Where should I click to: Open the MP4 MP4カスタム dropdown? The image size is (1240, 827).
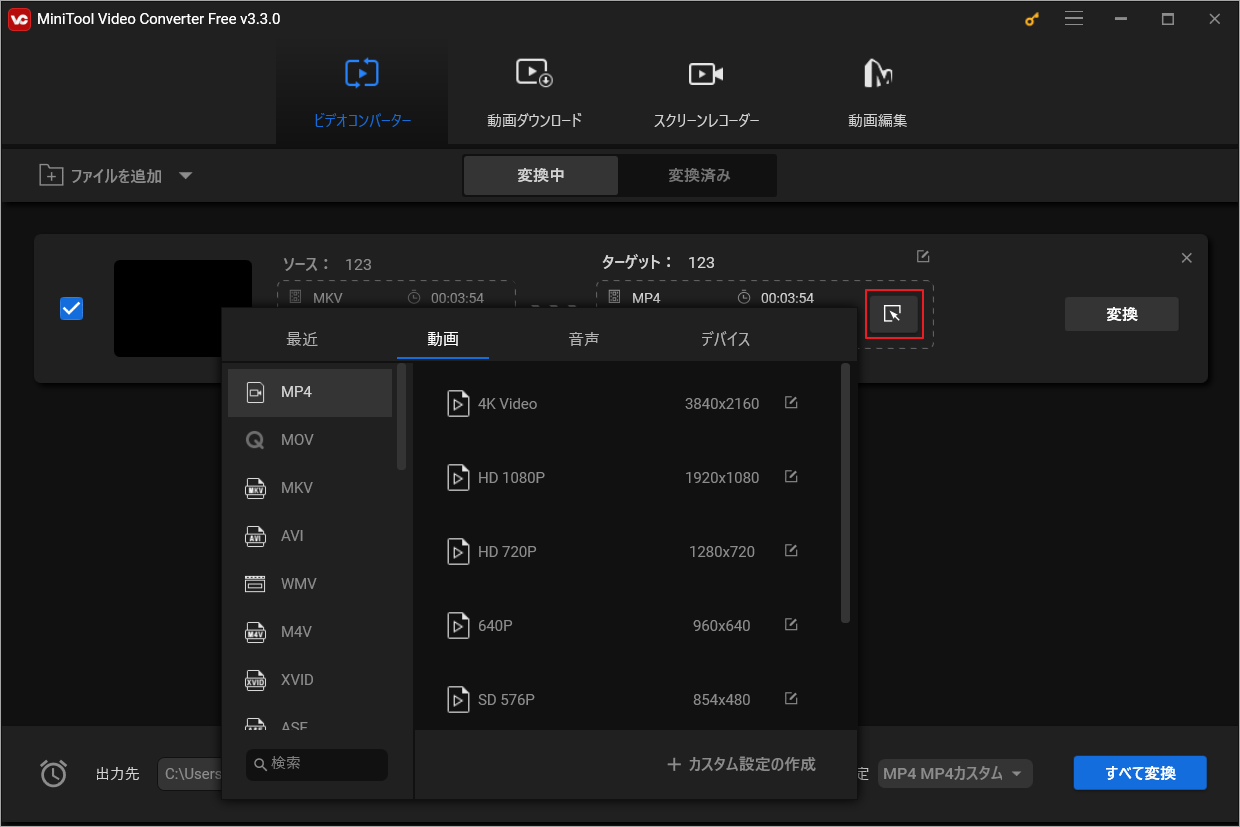click(955, 774)
